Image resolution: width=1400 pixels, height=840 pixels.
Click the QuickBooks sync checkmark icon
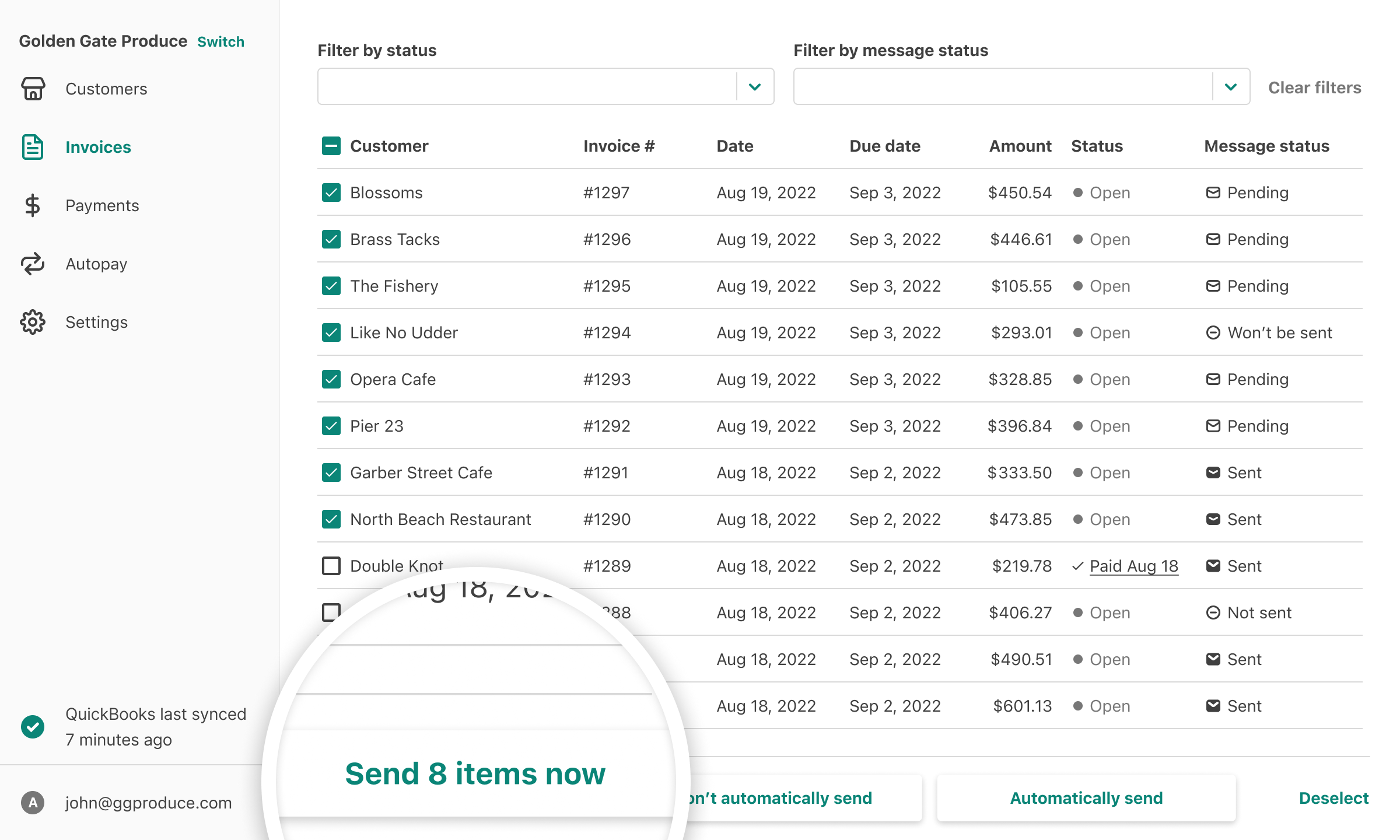[x=33, y=727]
